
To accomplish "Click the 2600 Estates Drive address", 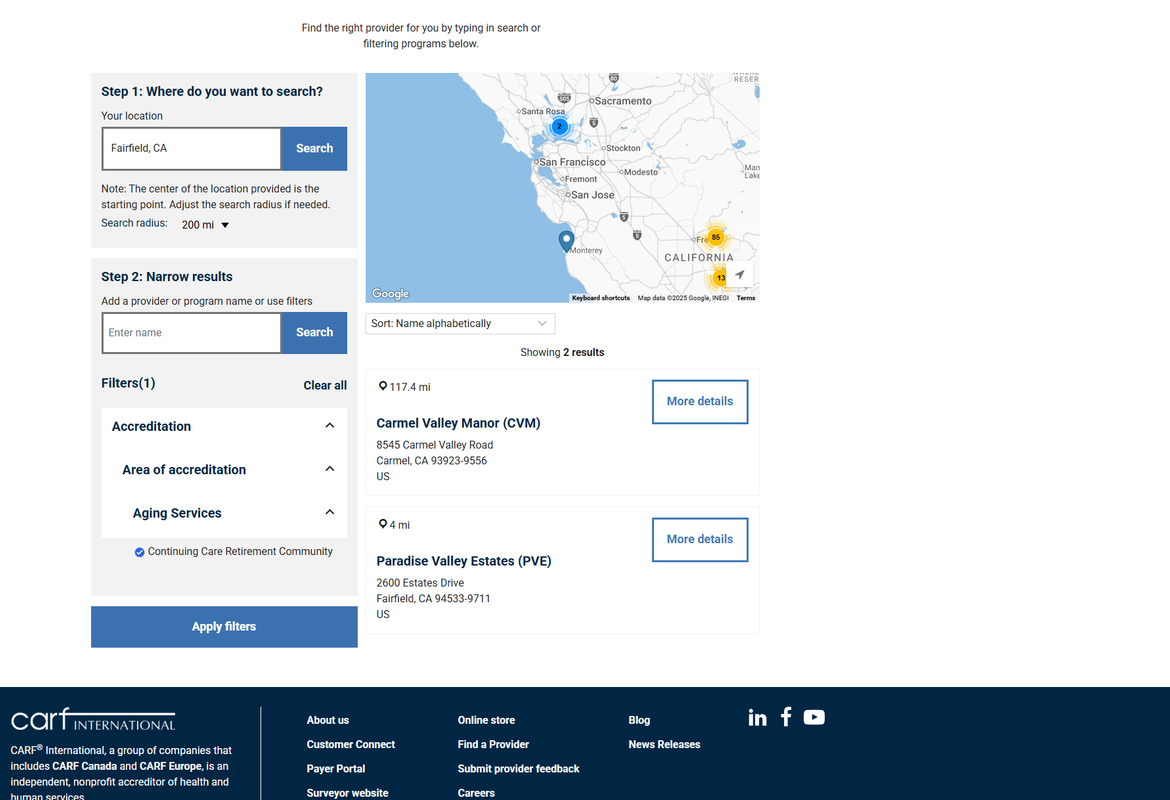I will [x=420, y=584].
